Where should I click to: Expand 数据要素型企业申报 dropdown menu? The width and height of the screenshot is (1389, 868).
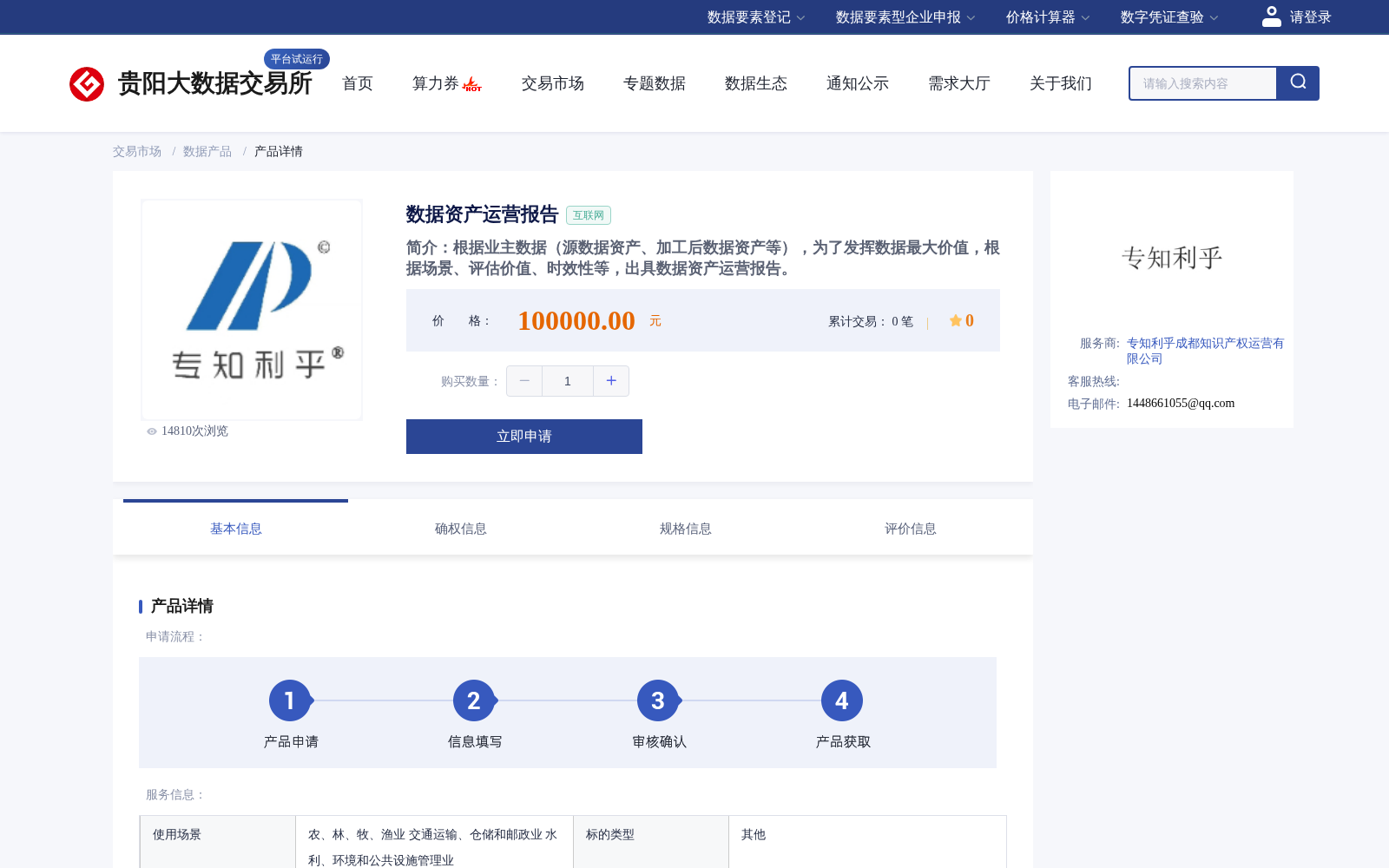point(905,17)
